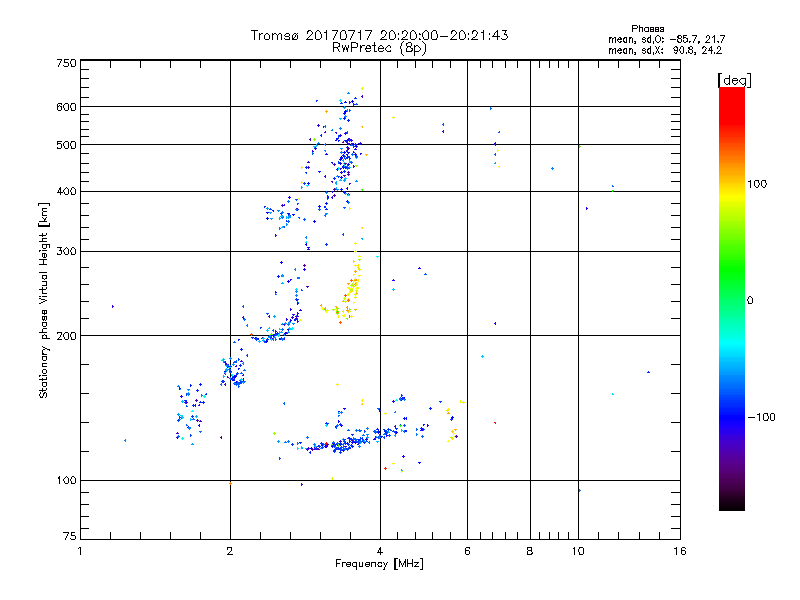Click the blue point cluster near 1.5 MHz
The width and height of the screenshot is (800, 600).
191,413
